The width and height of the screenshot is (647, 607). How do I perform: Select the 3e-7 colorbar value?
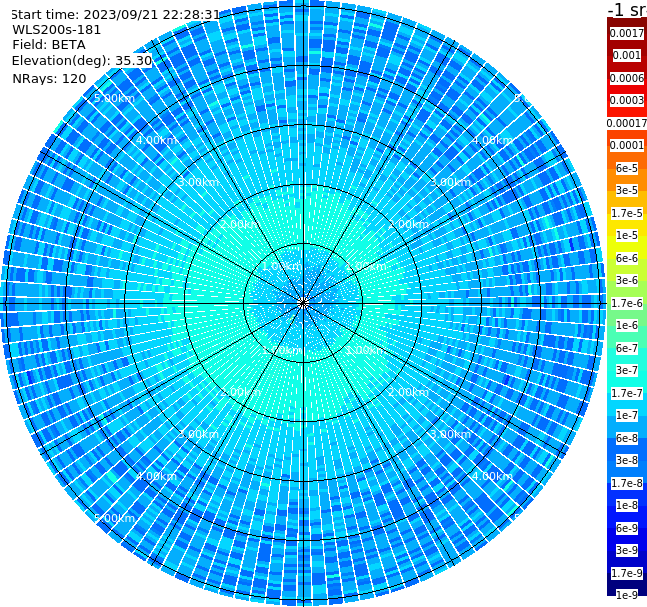[x=627, y=370]
